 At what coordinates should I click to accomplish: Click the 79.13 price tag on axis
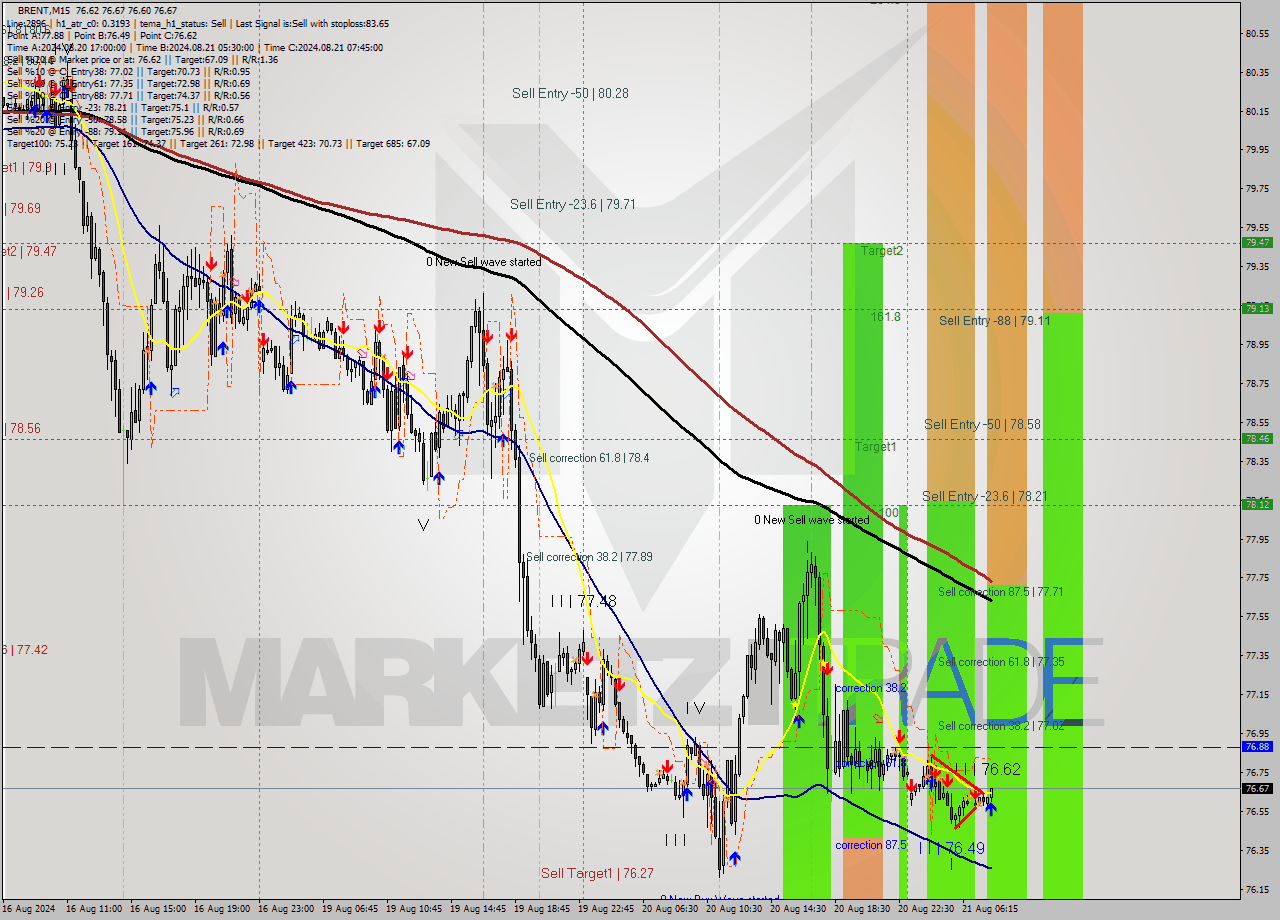coord(1257,308)
